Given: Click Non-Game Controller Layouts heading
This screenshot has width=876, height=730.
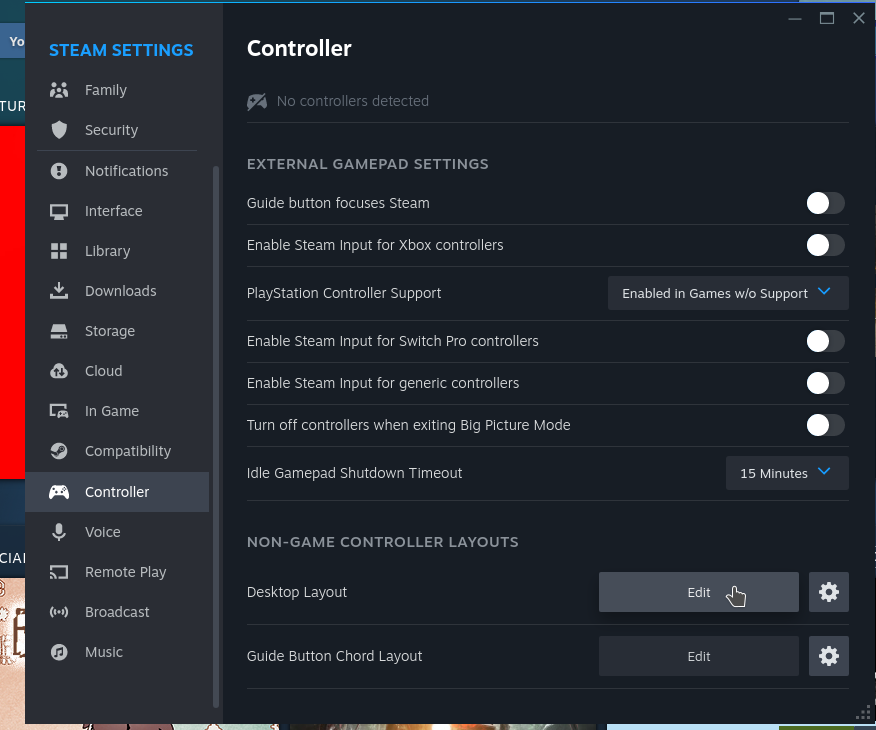Looking at the screenshot, I should point(383,542).
